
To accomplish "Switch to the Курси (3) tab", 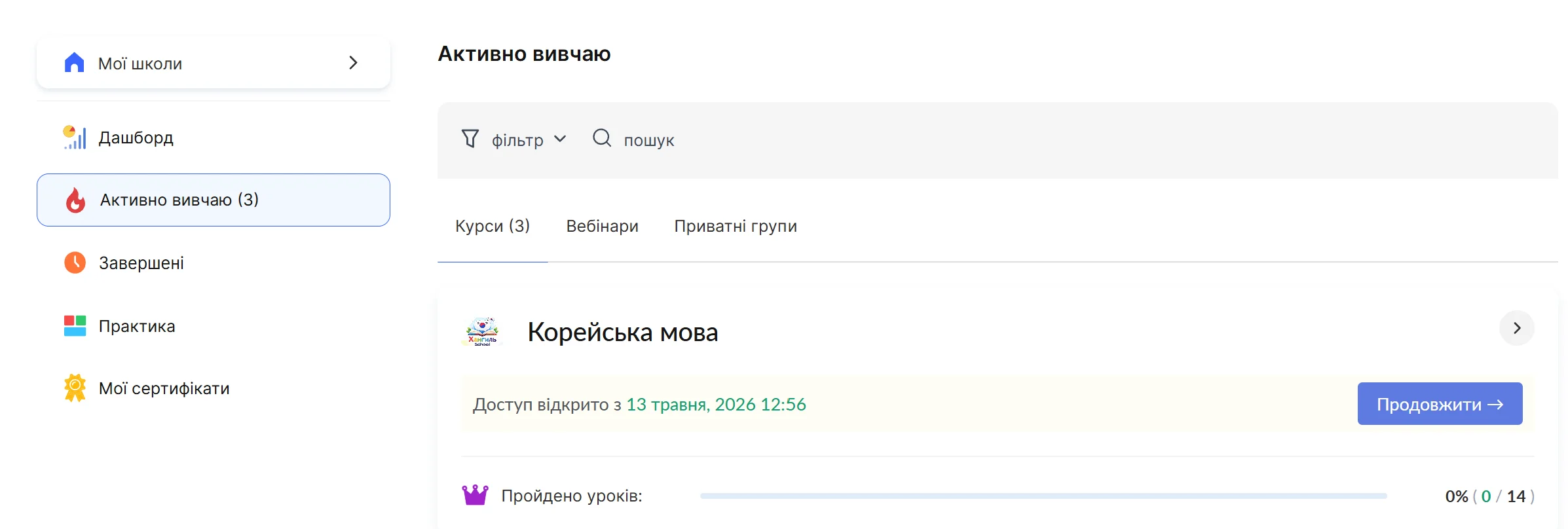I will 493,226.
